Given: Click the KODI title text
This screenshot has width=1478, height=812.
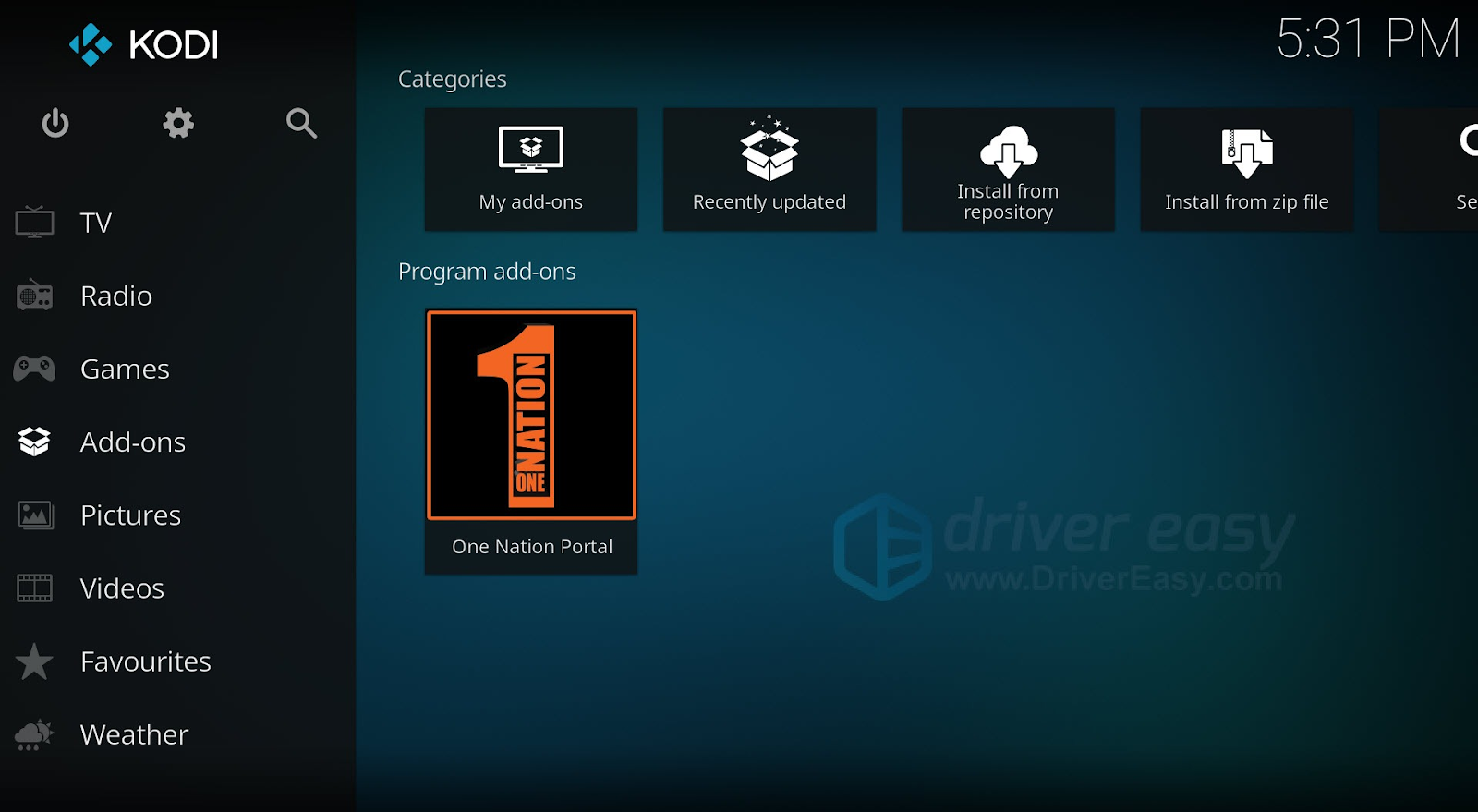Looking at the screenshot, I should 174,45.
